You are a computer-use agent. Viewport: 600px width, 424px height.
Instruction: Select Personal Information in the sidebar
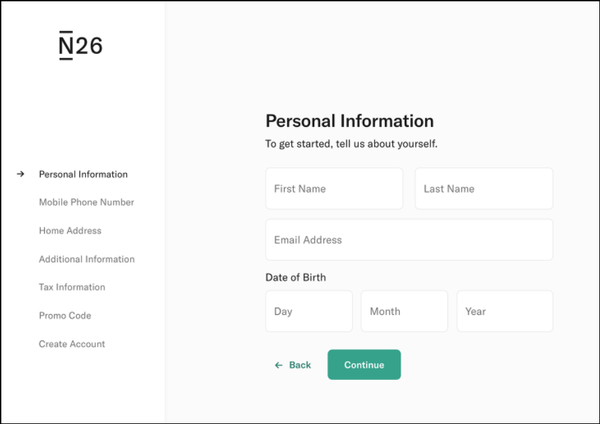(x=83, y=174)
